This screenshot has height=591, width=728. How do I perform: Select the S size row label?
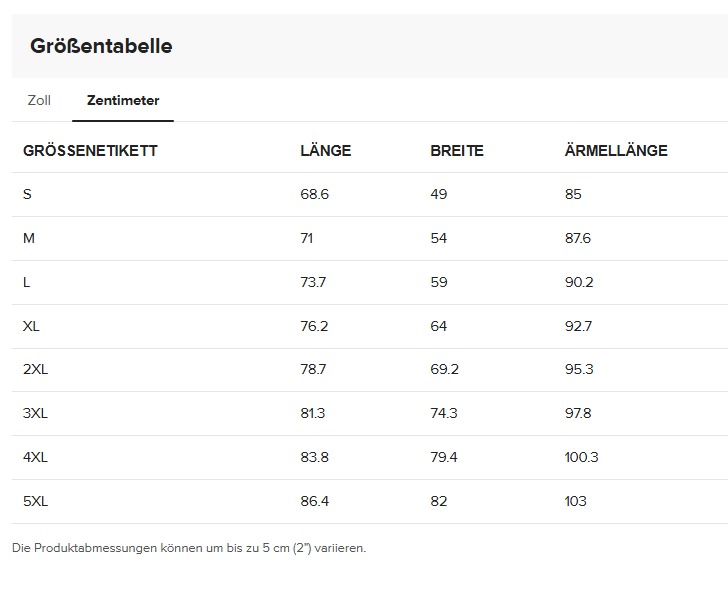click(27, 194)
